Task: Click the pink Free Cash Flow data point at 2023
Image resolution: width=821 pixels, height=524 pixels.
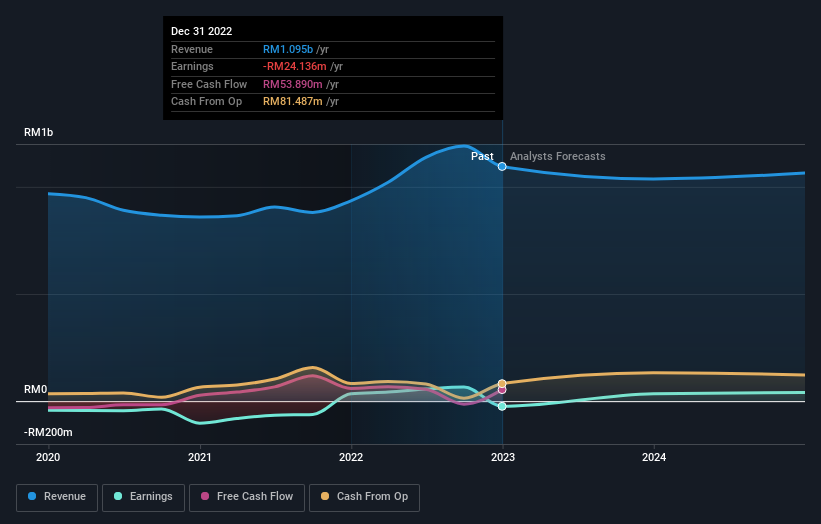Action: [502, 390]
